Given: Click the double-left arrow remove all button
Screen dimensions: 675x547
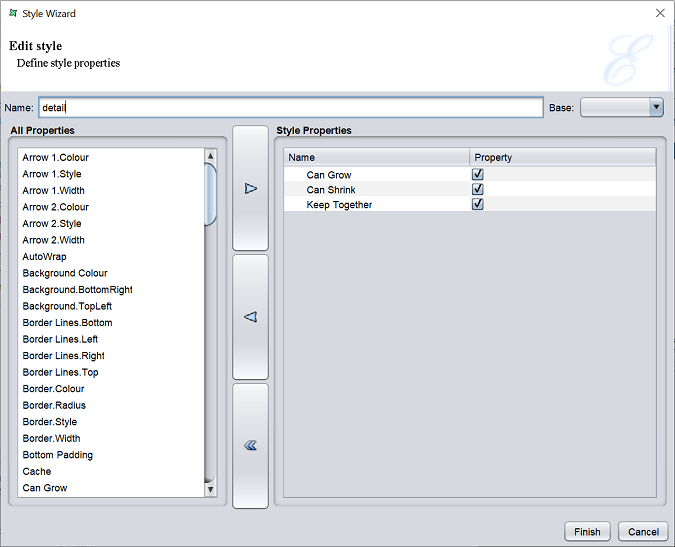Looking at the screenshot, I should [250, 445].
